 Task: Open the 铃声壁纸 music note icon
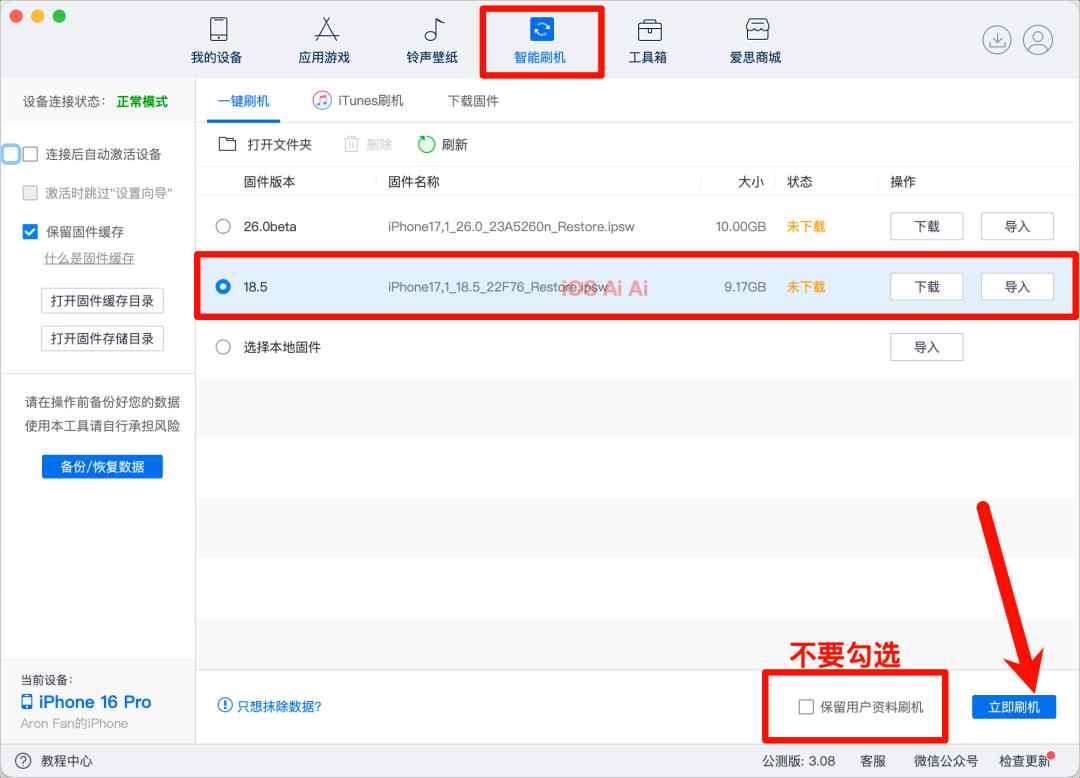[434, 30]
